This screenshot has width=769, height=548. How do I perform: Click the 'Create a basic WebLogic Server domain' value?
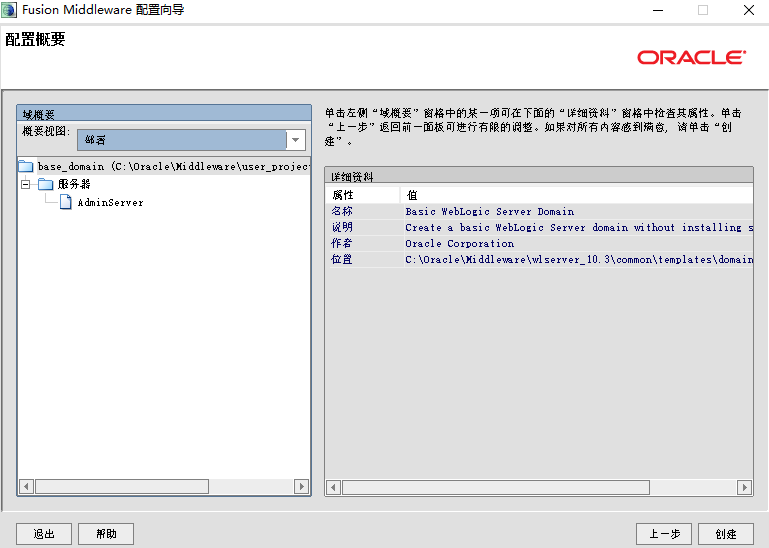(579, 228)
